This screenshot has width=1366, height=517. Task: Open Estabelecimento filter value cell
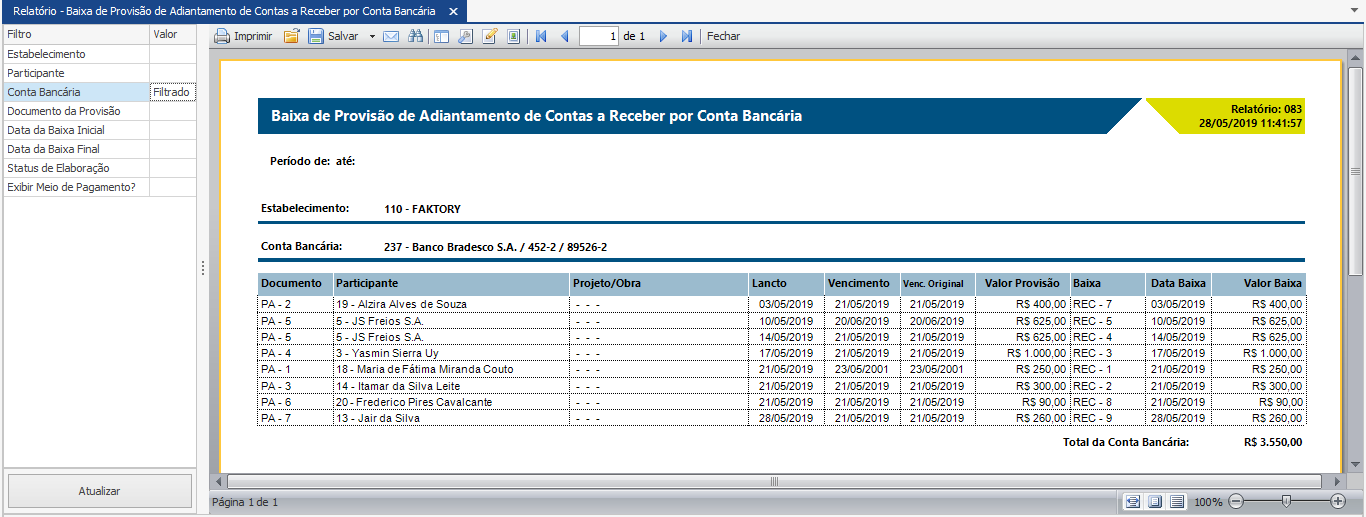coord(172,54)
